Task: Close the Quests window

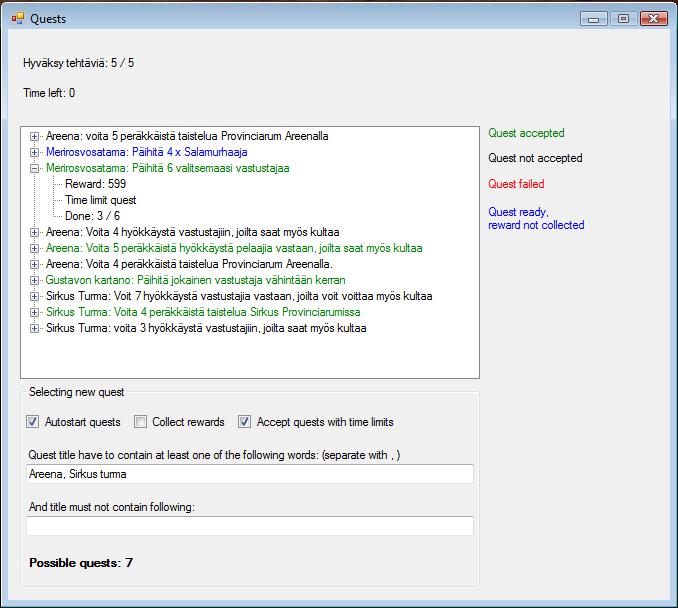Action: click(654, 18)
